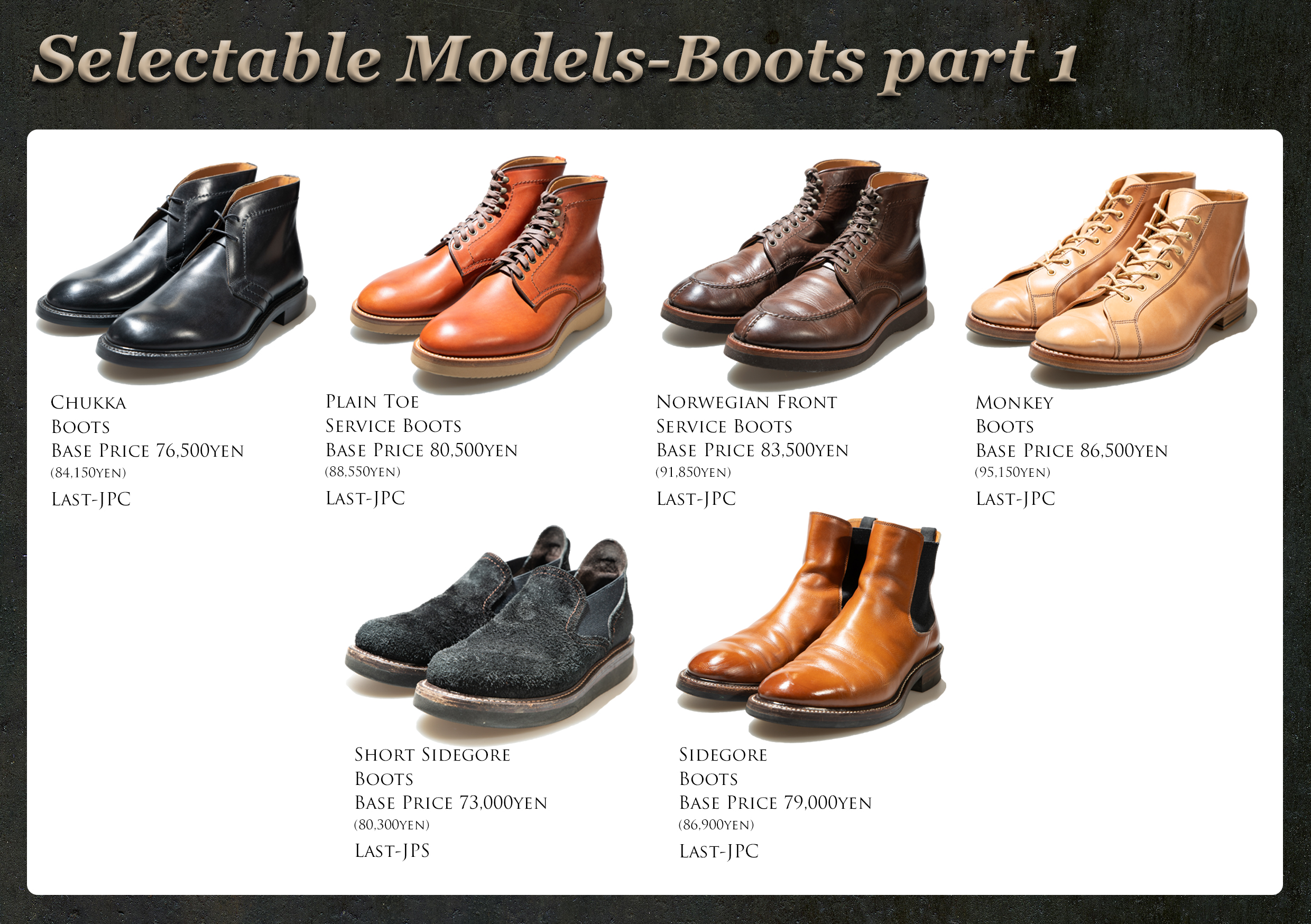Select the black suede Short Sidegore Boots image
1311x924 pixels.
tap(490, 632)
